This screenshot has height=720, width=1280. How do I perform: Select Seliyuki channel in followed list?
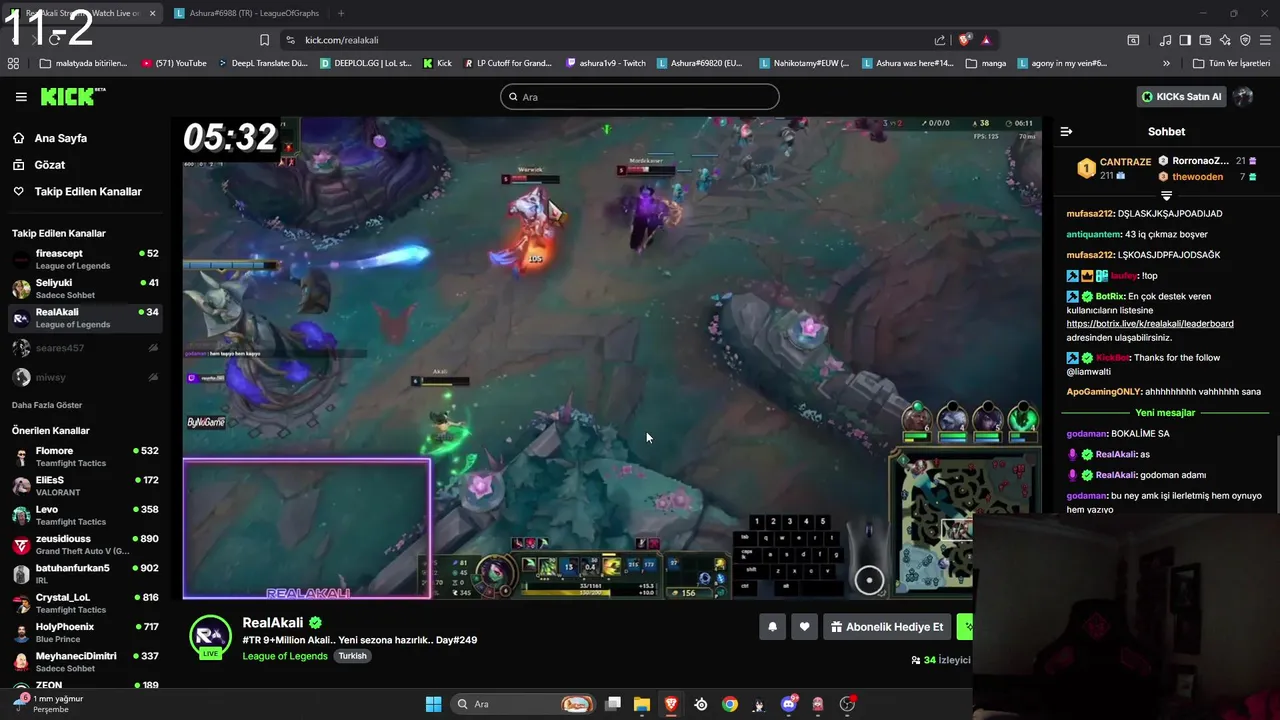tap(85, 289)
